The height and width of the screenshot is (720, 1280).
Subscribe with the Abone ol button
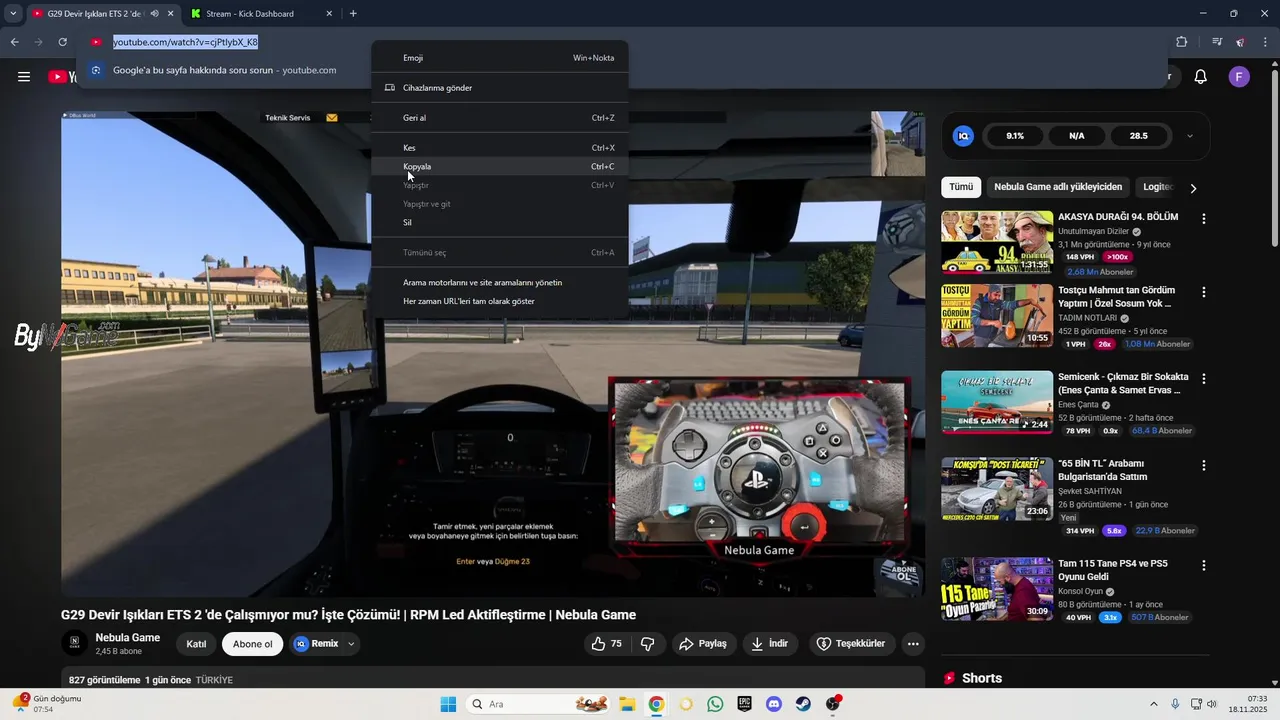click(253, 644)
